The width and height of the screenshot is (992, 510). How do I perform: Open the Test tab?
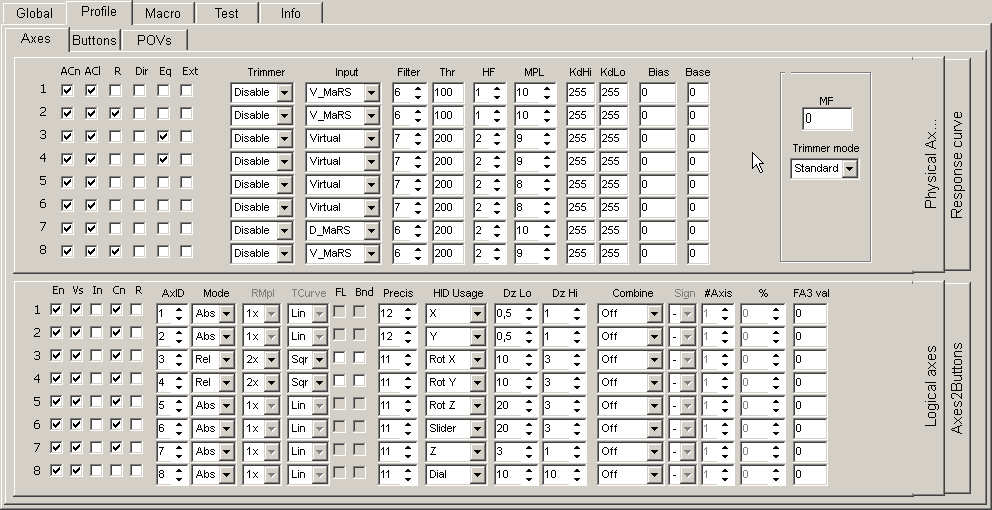226,13
